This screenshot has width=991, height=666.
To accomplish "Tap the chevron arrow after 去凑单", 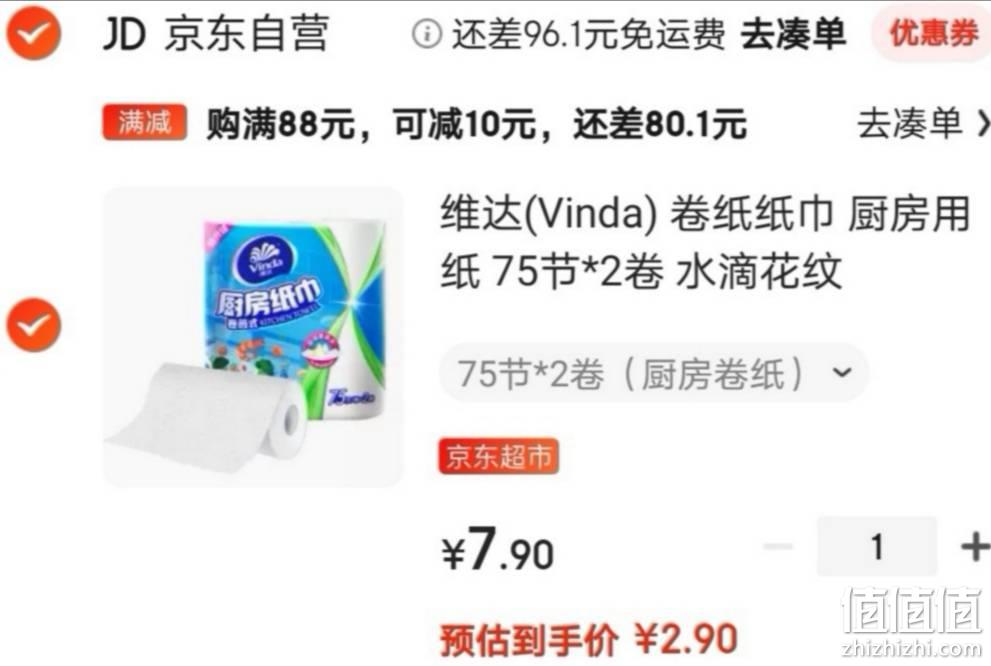I will (983, 123).
